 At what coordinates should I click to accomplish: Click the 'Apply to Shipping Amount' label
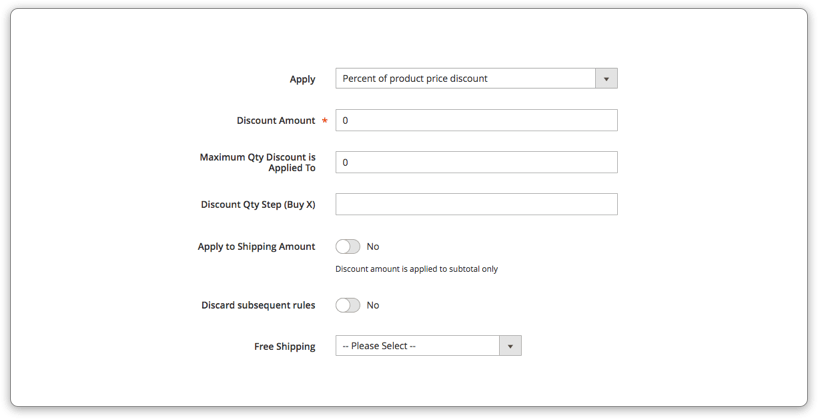pyautogui.click(x=256, y=247)
